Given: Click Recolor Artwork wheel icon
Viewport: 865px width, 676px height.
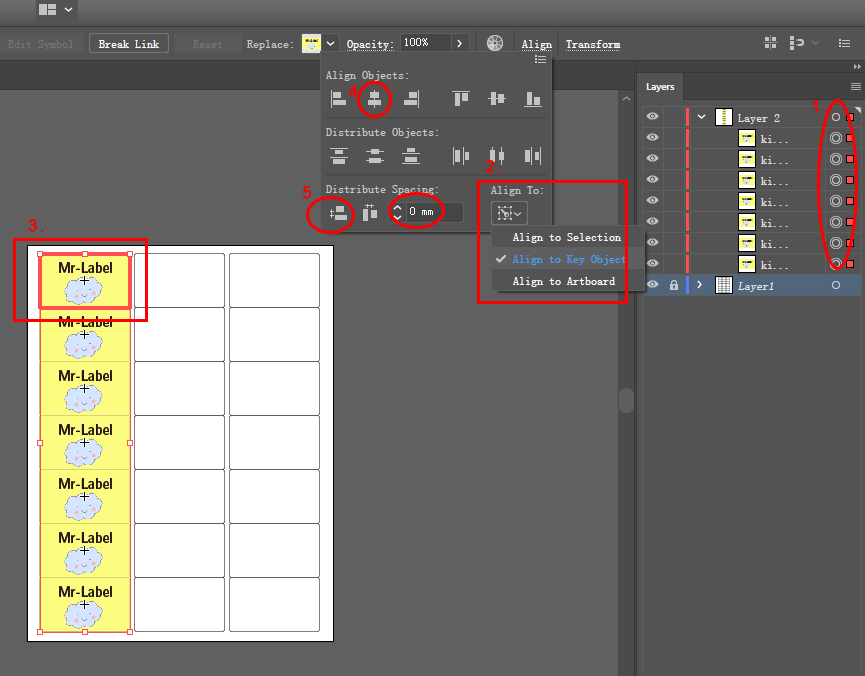Looking at the screenshot, I should point(495,43).
